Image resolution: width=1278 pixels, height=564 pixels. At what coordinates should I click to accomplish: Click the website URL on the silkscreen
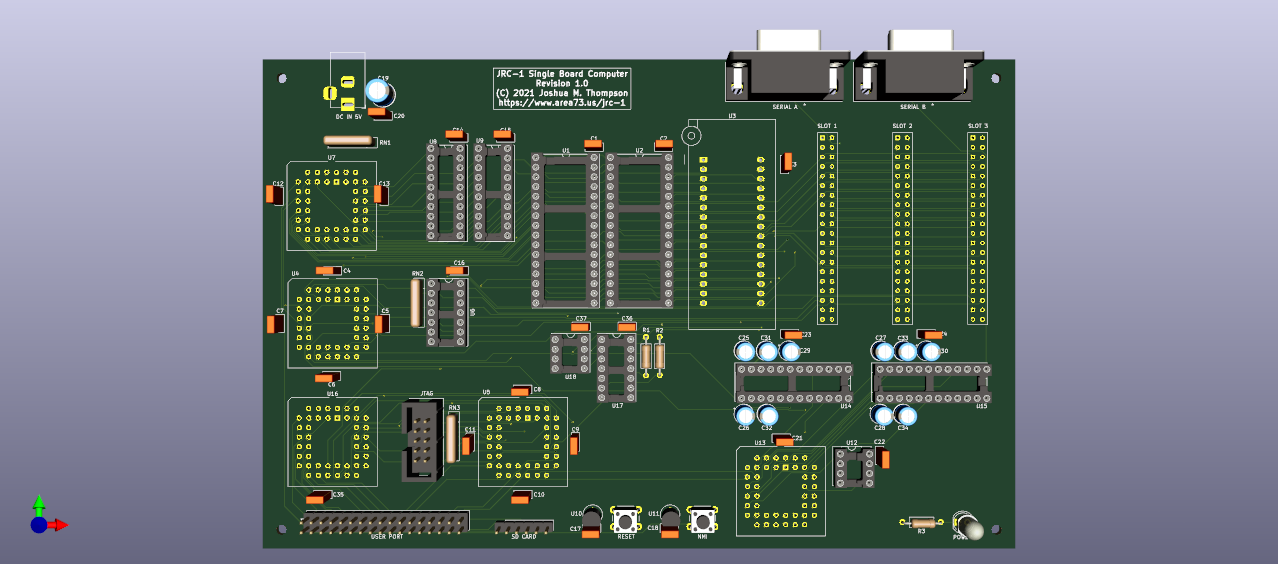562,102
